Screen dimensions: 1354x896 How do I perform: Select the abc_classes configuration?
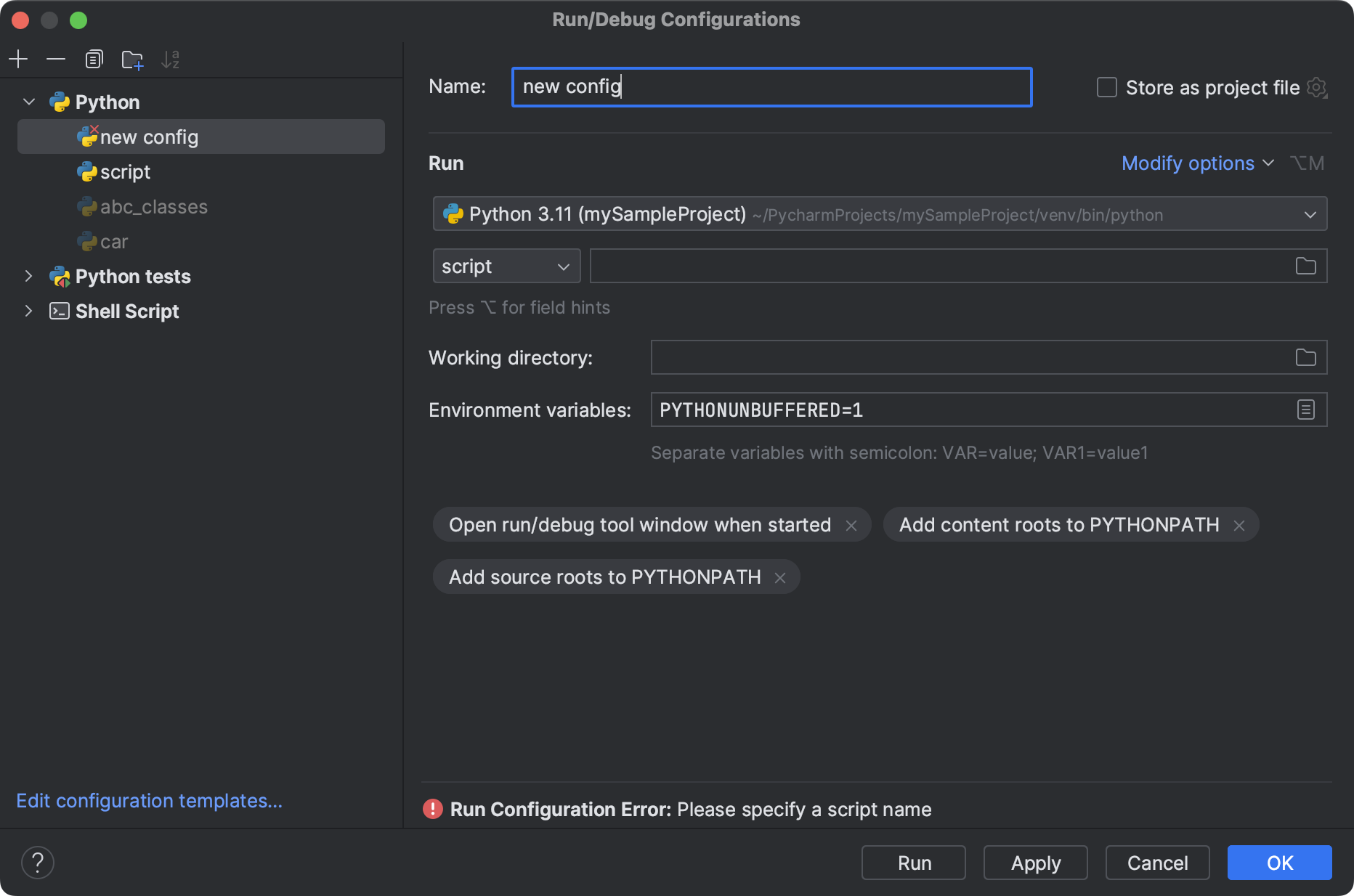[153, 207]
